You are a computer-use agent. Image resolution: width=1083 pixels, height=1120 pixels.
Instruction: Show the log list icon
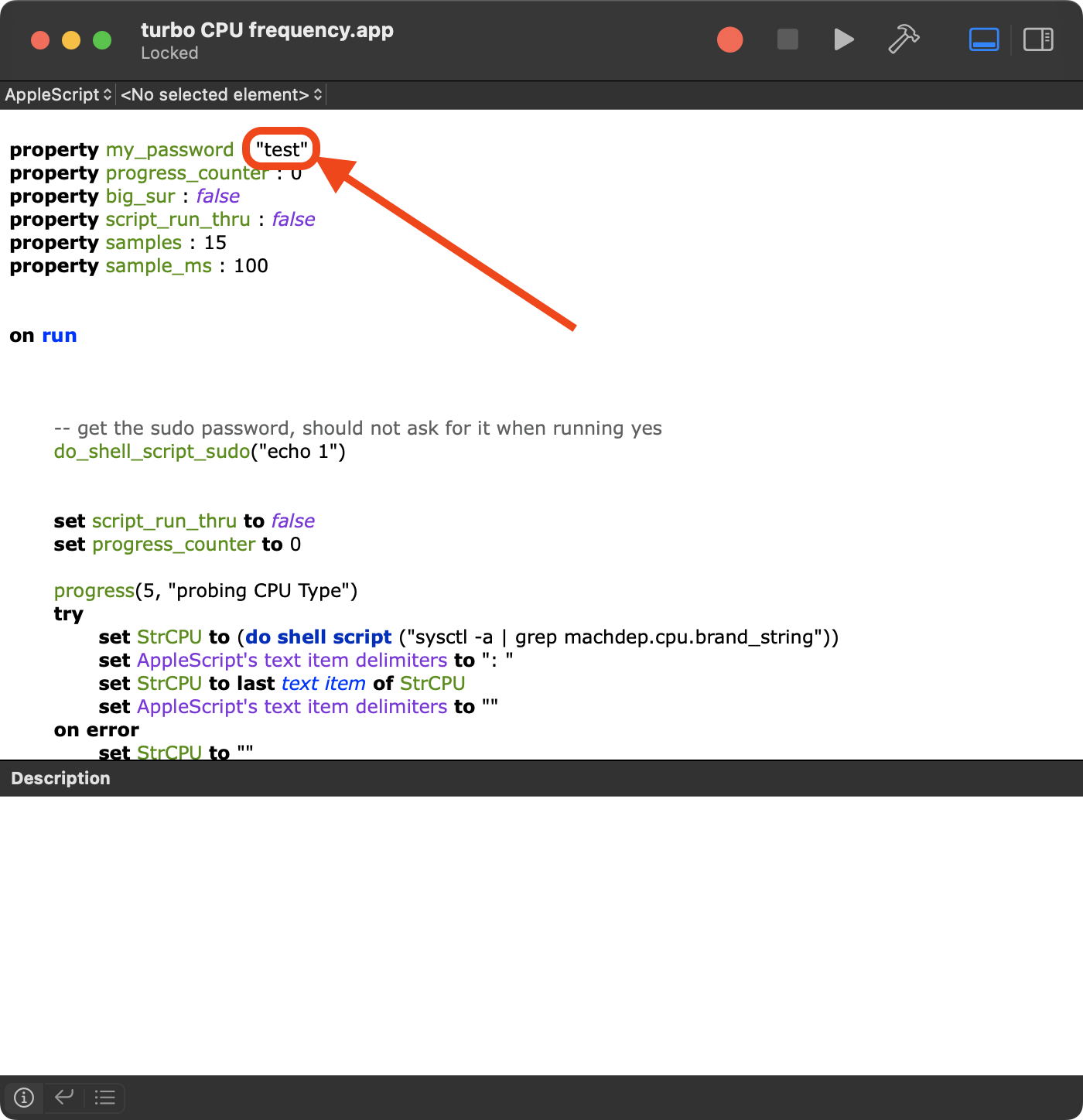[x=104, y=1097]
